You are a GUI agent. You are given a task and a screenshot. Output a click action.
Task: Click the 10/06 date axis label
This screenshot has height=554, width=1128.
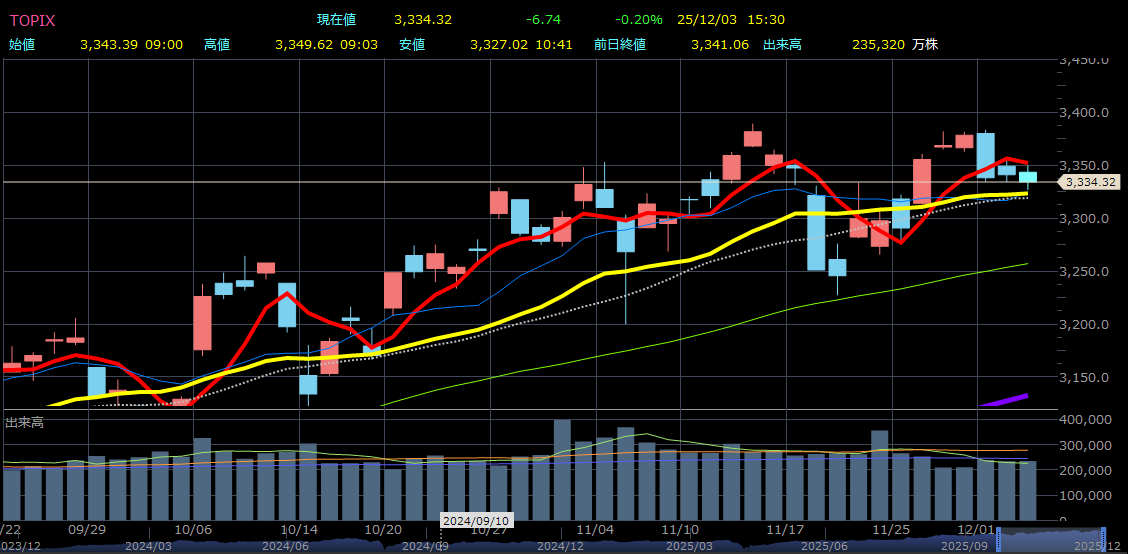(193, 528)
